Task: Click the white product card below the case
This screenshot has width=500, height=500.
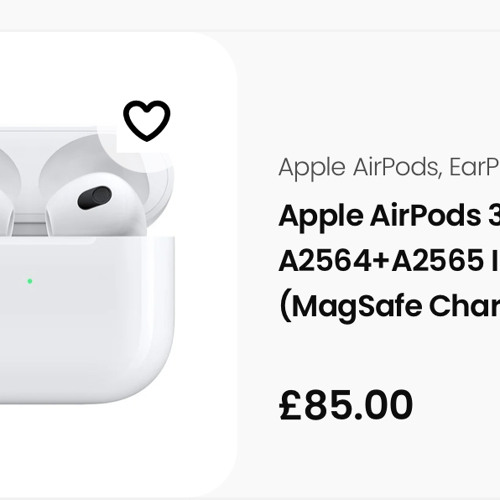Action: tap(117, 450)
